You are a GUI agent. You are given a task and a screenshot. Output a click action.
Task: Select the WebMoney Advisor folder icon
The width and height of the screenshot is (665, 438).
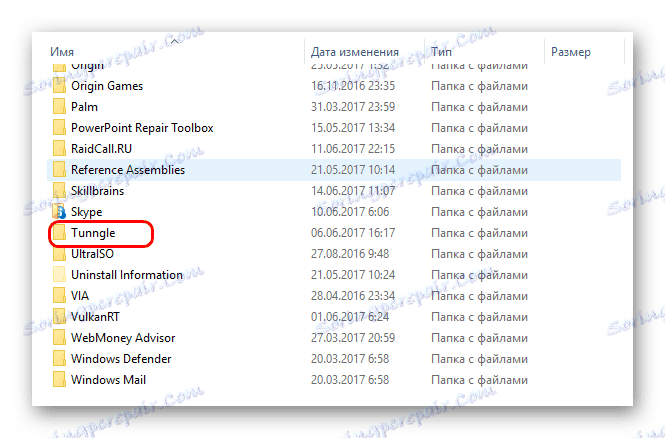tap(59, 338)
